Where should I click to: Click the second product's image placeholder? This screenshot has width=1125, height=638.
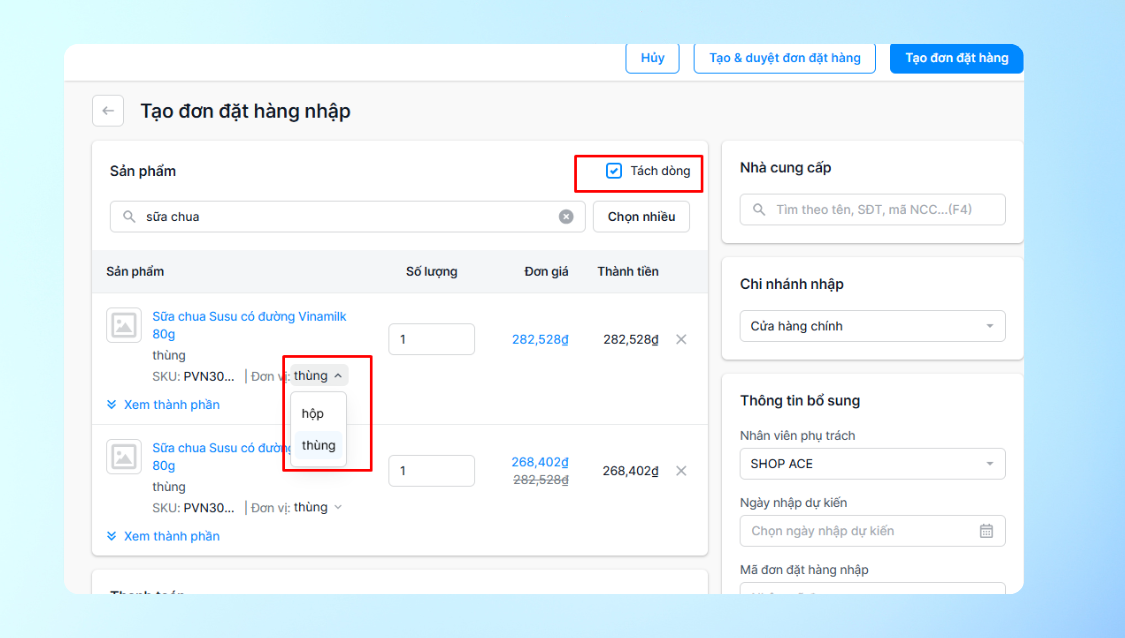124,456
